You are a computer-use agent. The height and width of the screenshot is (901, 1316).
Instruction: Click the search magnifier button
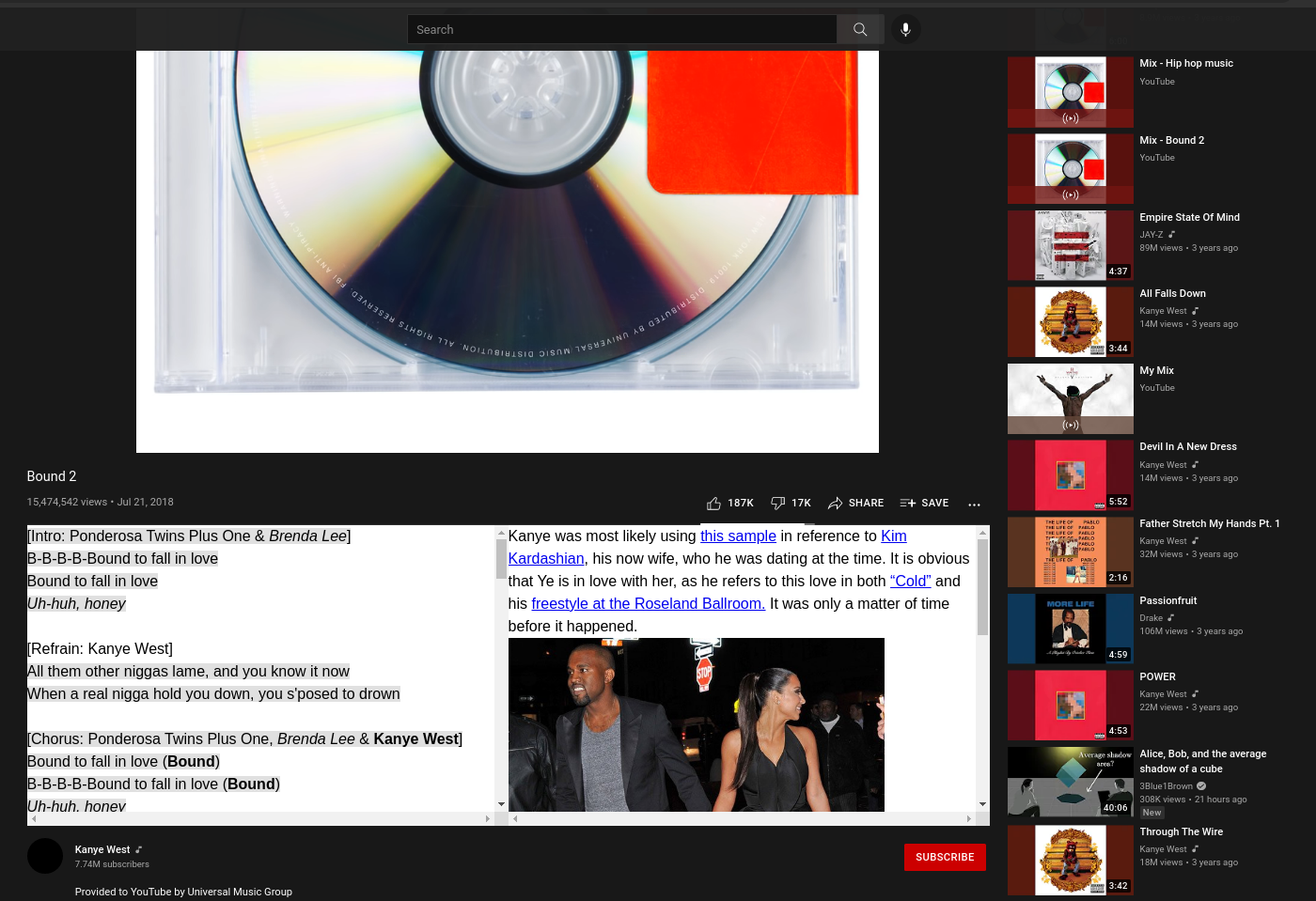pos(860,29)
